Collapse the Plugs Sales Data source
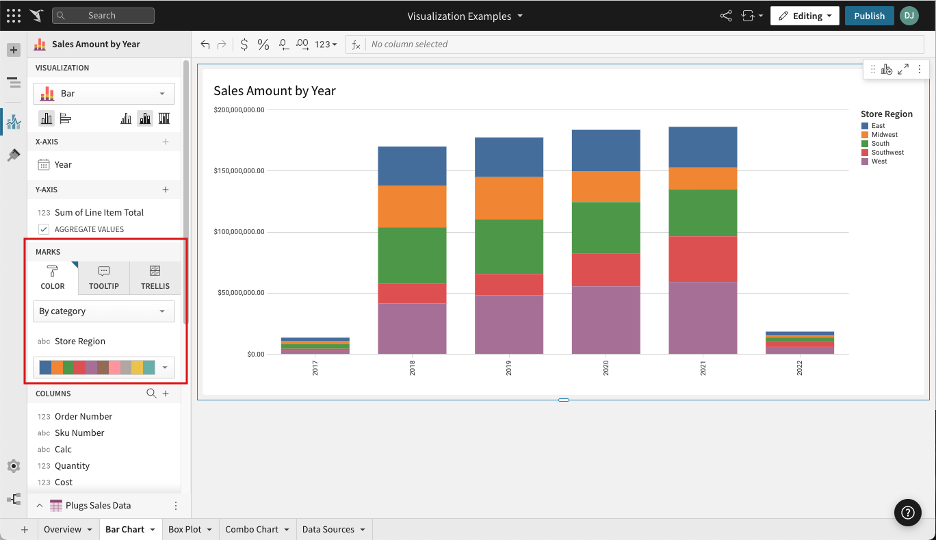The width and height of the screenshot is (936, 540). (x=40, y=506)
